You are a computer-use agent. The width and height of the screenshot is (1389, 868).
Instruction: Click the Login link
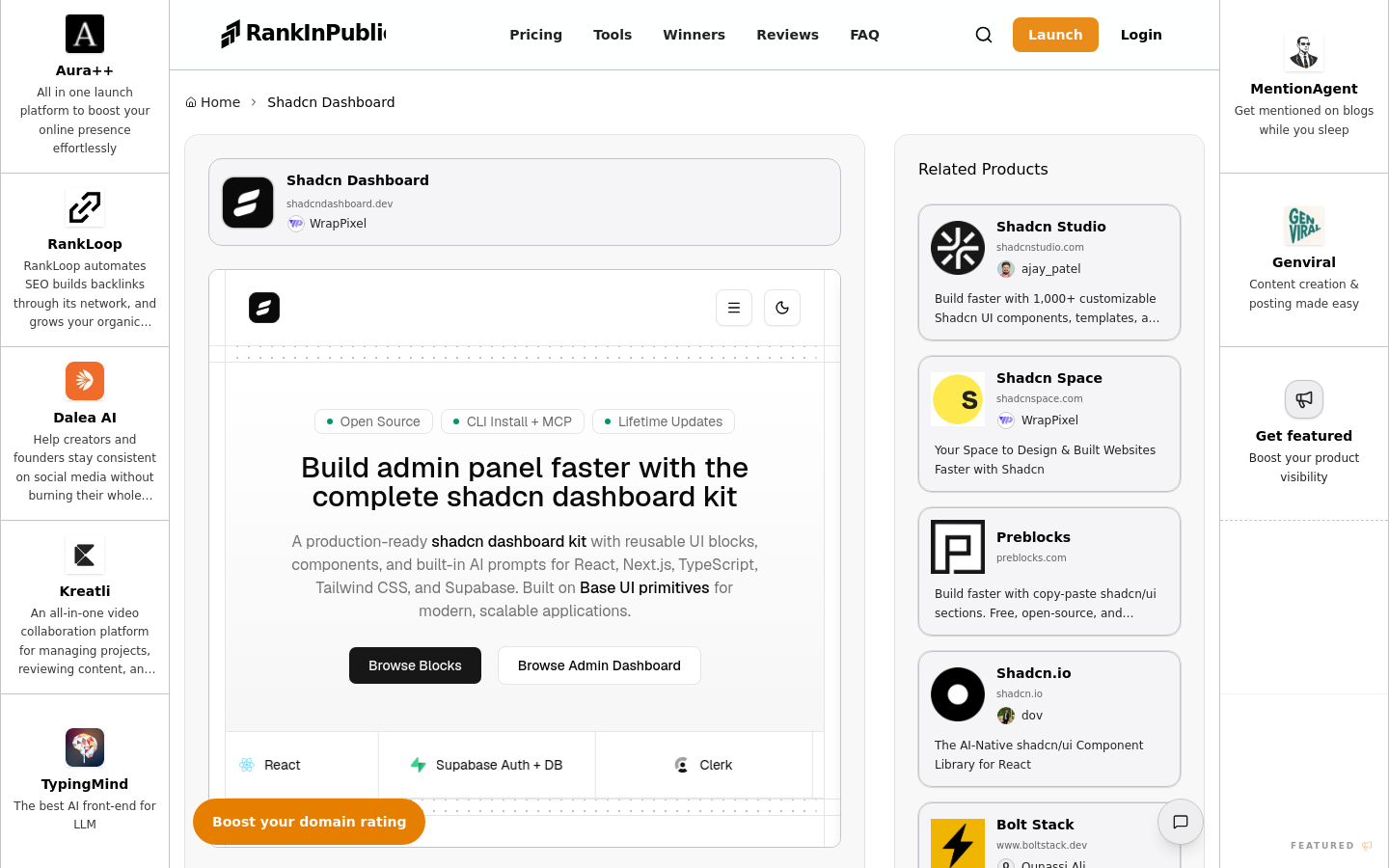point(1141,35)
